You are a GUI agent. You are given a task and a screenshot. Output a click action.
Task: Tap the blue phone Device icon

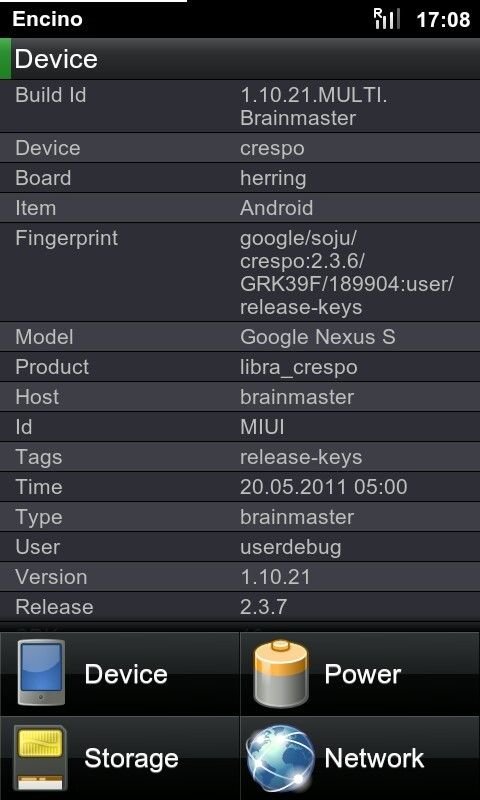coord(41,672)
